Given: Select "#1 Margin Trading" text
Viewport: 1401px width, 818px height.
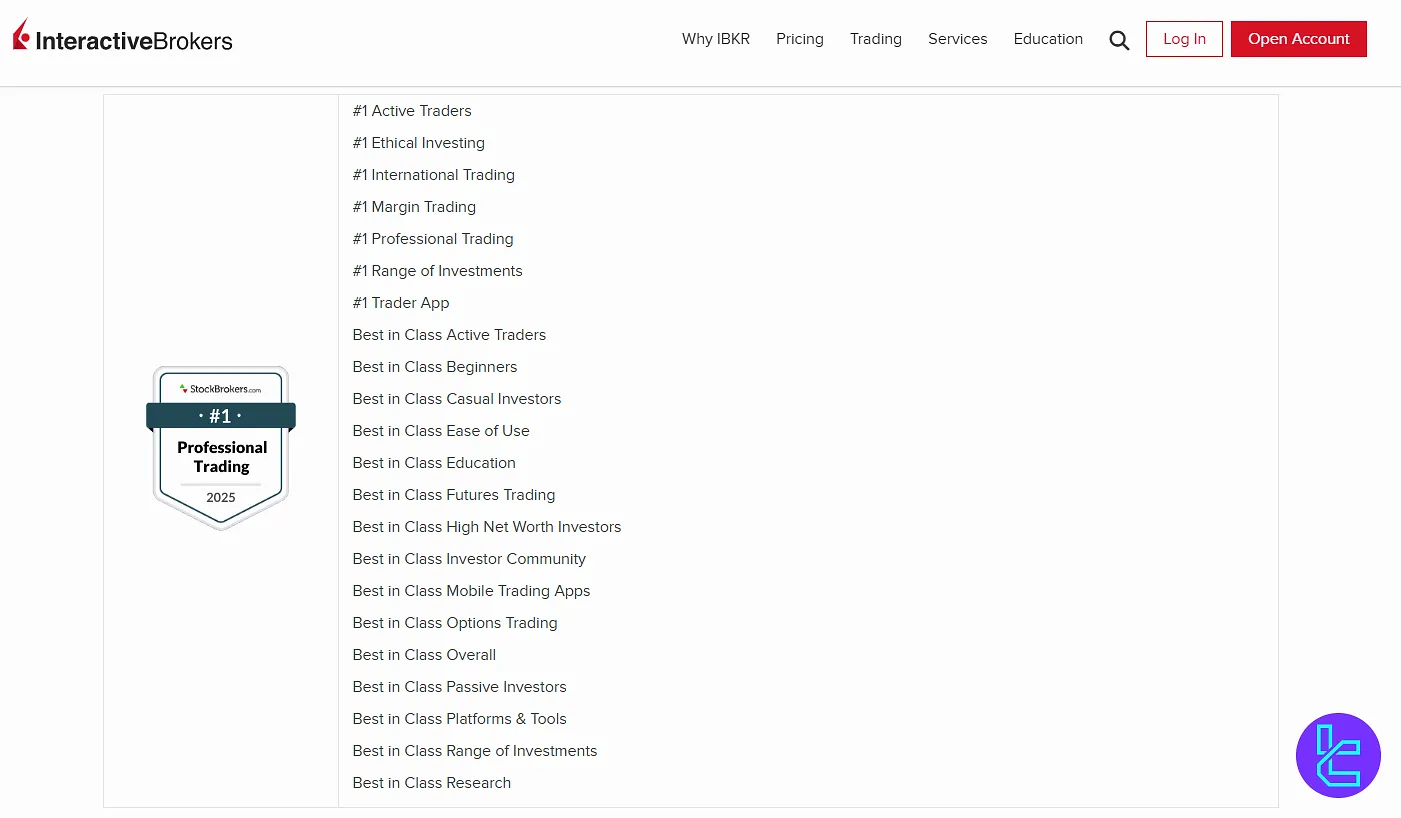Looking at the screenshot, I should [x=414, y=207].
